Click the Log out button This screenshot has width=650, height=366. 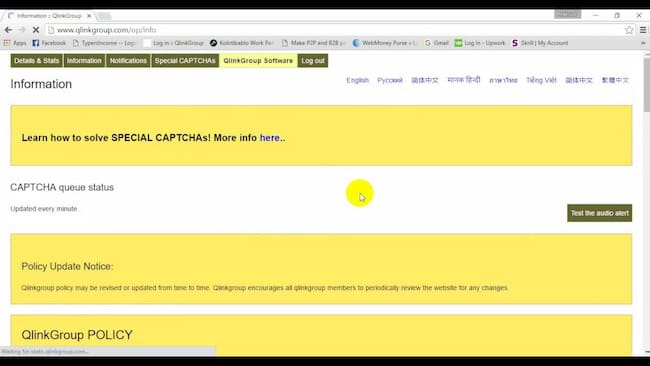point(313,61)
